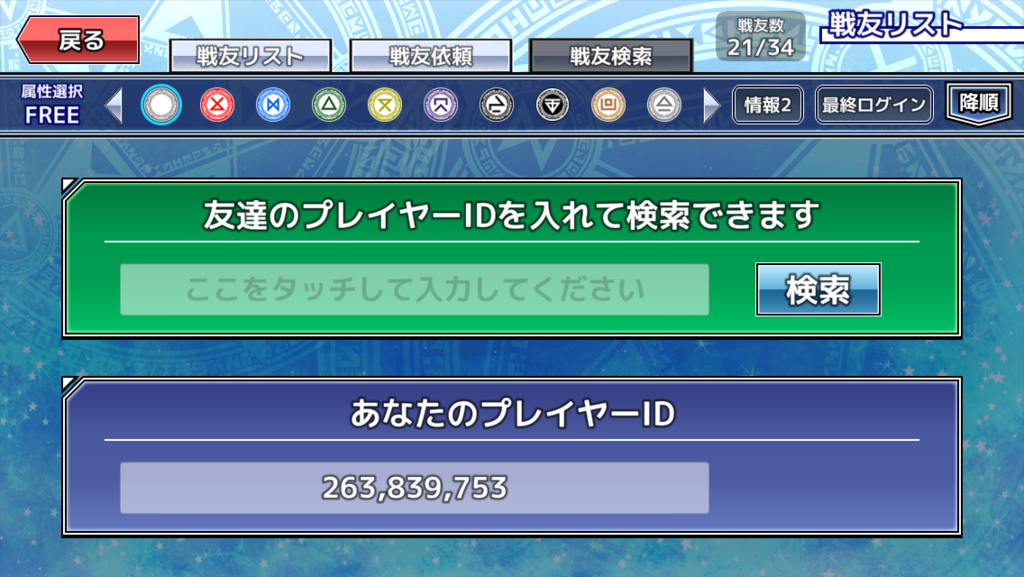Choose the purple attribute icon
Image resolution: width=1024 pixels, height=577 pixels.
[441, 104]
